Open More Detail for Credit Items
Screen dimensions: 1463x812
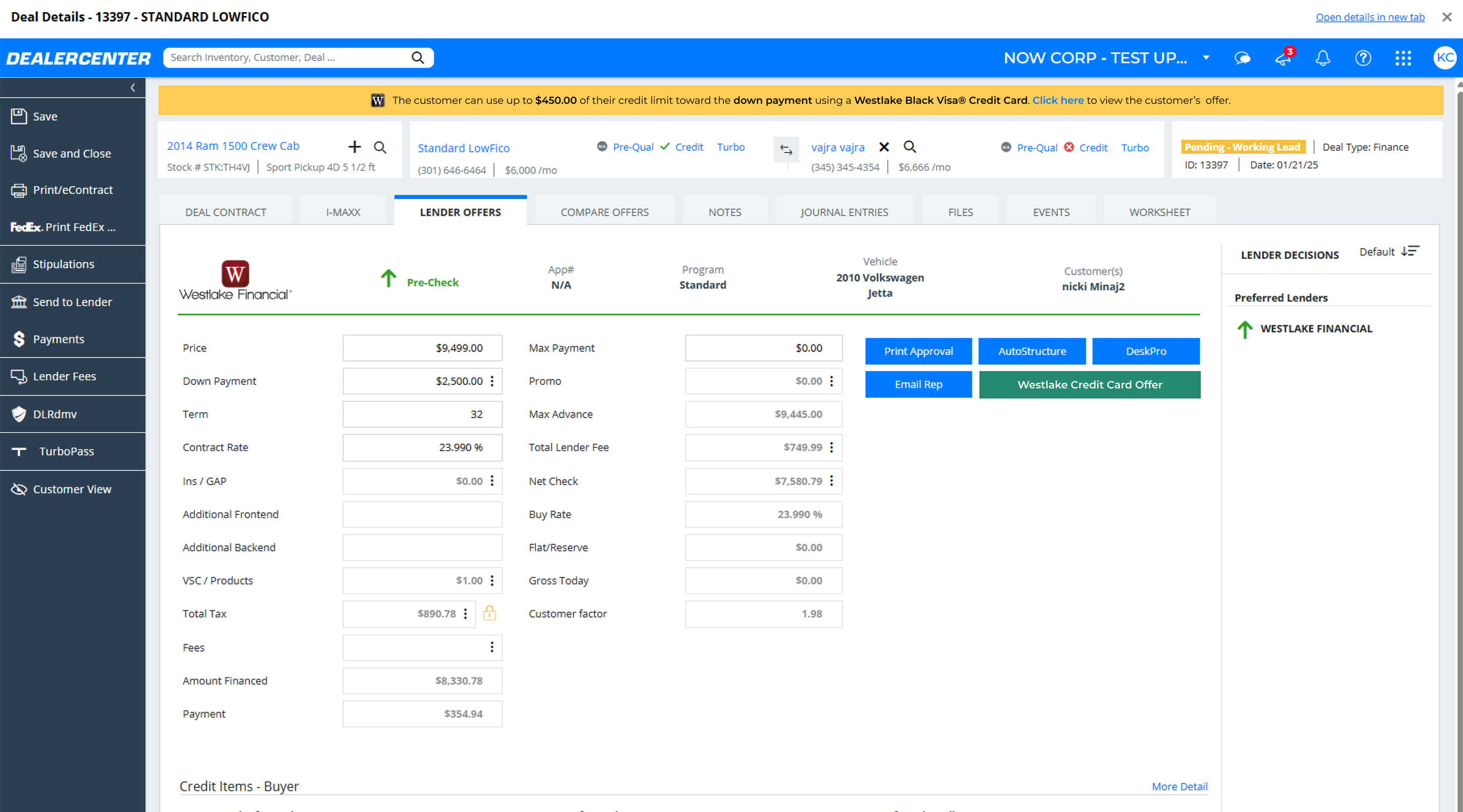(1179, 786)
